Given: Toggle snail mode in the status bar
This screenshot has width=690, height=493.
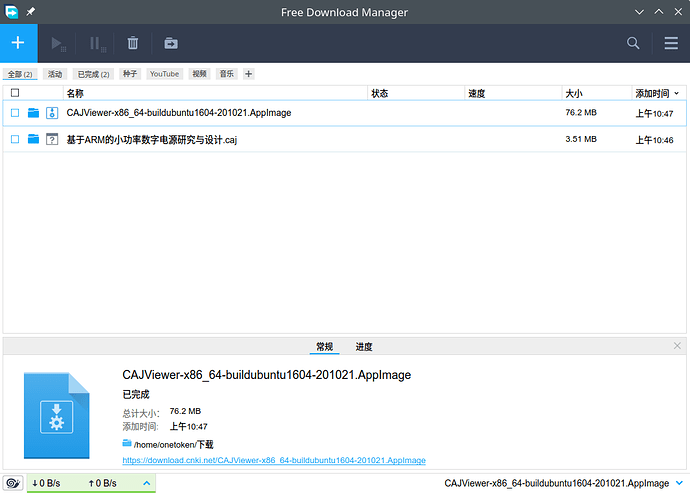Looking at the screenshot, I should (x=13, y=483).
